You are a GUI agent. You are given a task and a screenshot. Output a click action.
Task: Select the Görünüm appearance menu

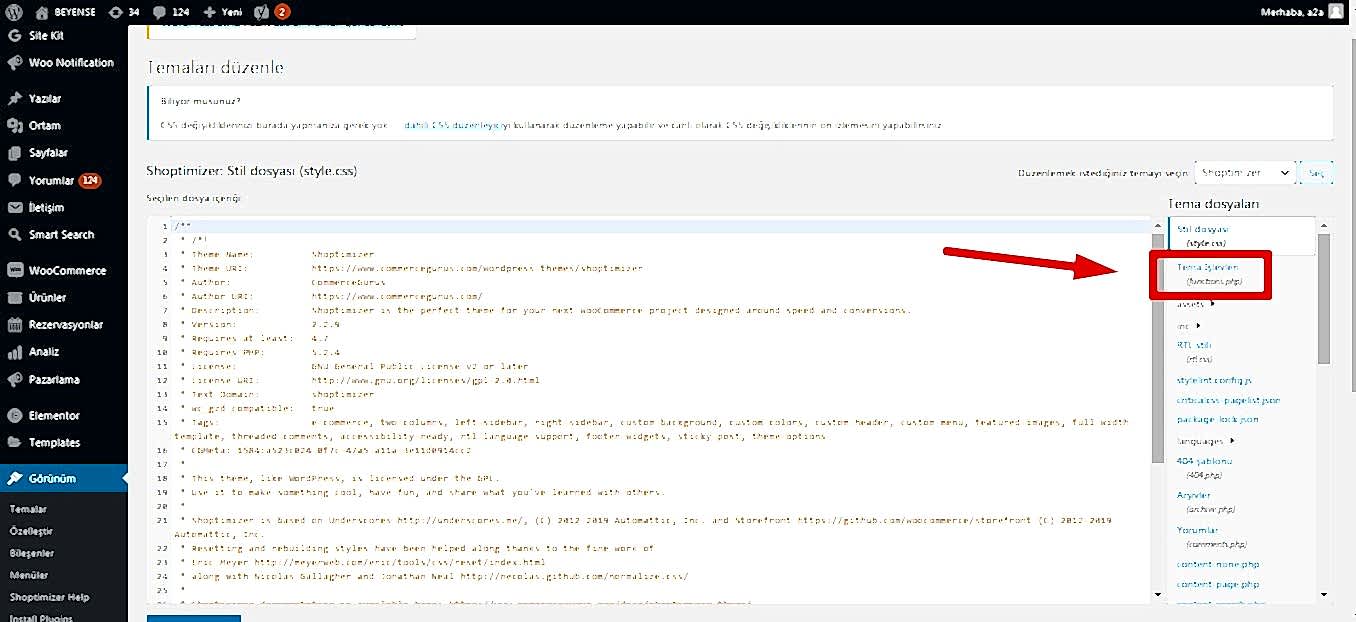pos(64,478)
